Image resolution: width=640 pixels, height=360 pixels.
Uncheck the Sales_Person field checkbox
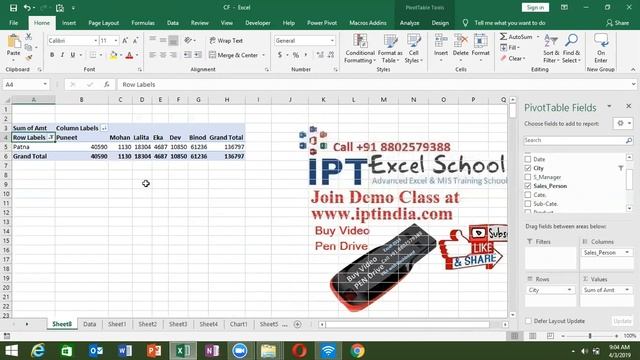coord(528,186)
